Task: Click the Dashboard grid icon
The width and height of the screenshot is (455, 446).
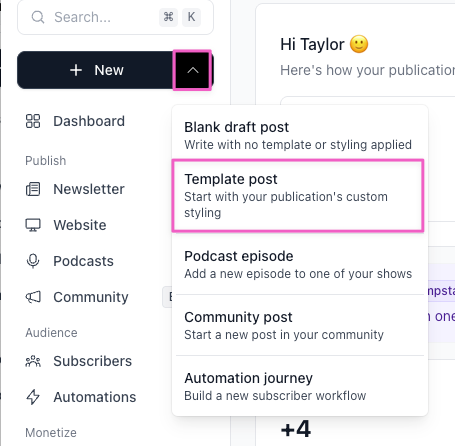Action: click(x=33, y=121)
